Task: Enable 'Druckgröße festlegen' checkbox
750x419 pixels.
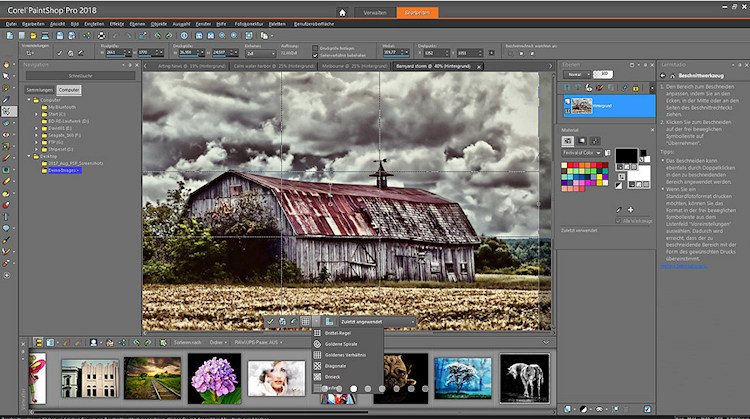Action: 317,47
